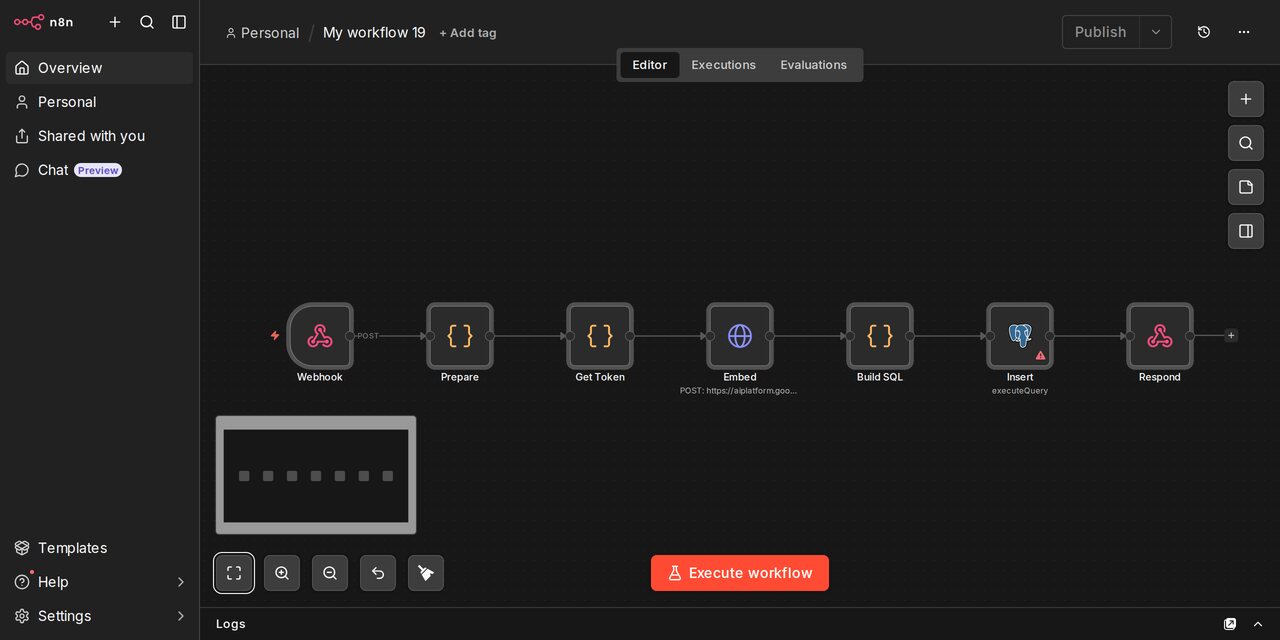
Task: Click the n8n logo
Action: click(43, 22)
